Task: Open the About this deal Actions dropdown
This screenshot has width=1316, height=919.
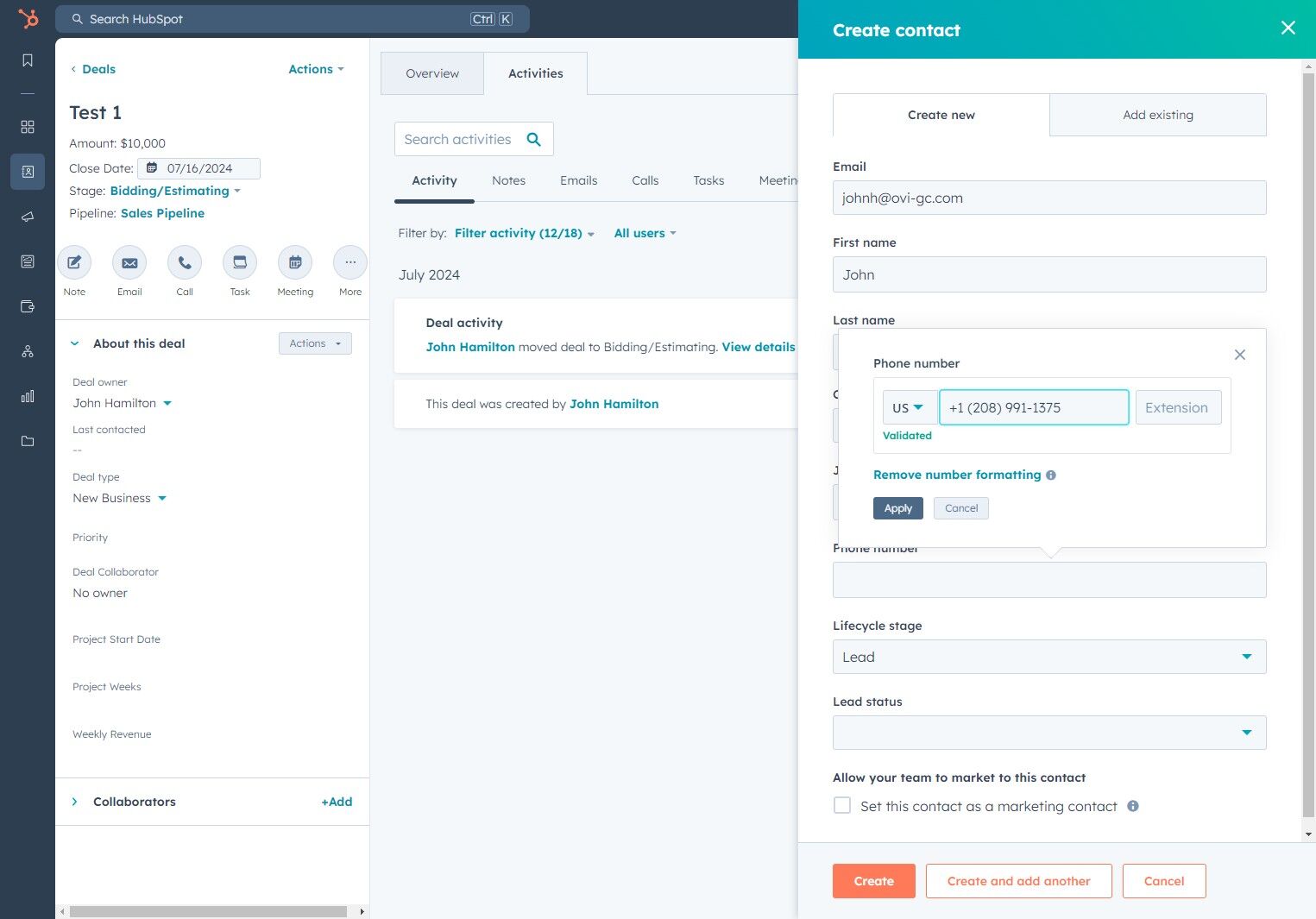Action: (315, 343)
